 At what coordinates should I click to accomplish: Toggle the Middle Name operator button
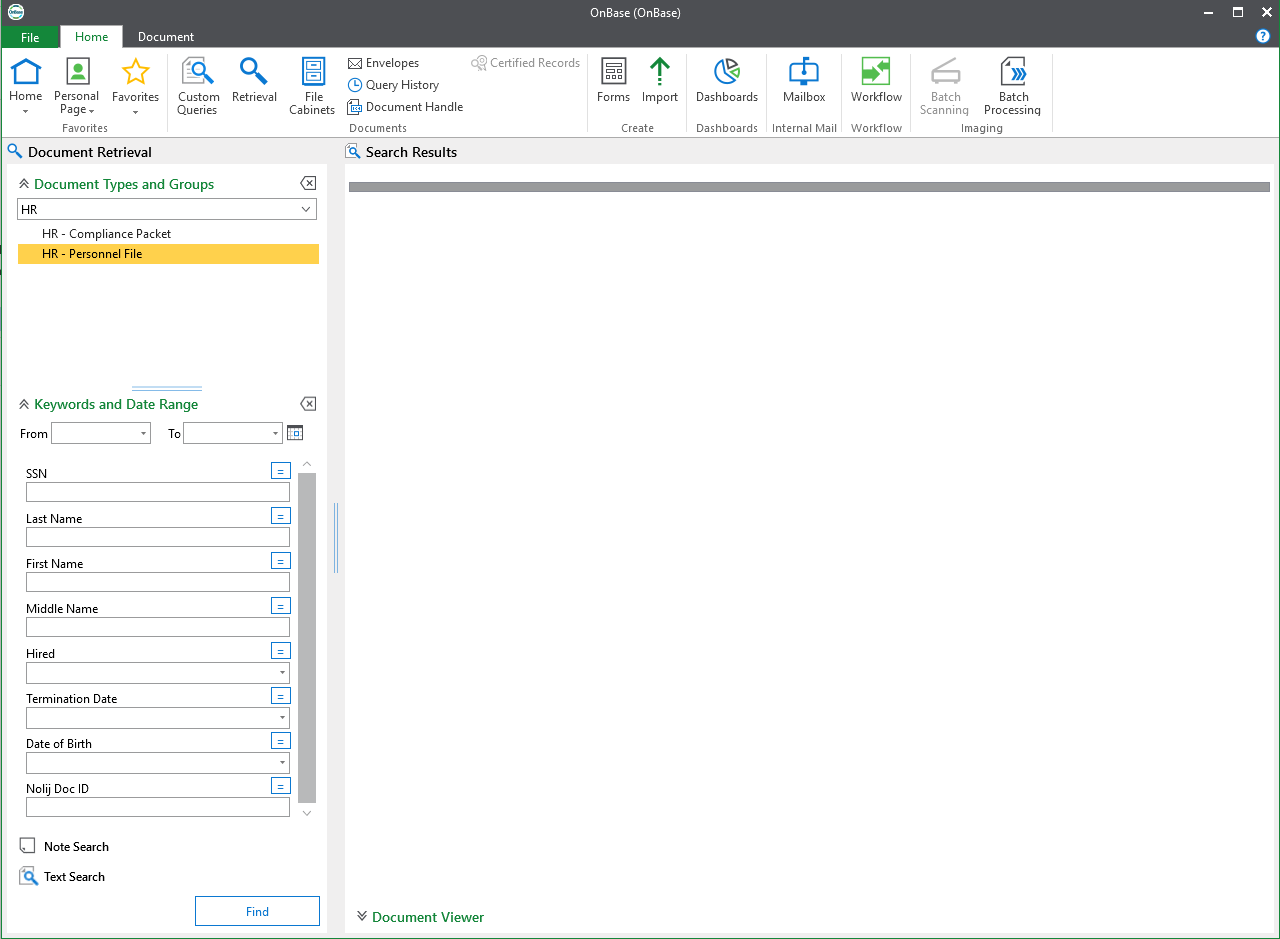point(281,605)
